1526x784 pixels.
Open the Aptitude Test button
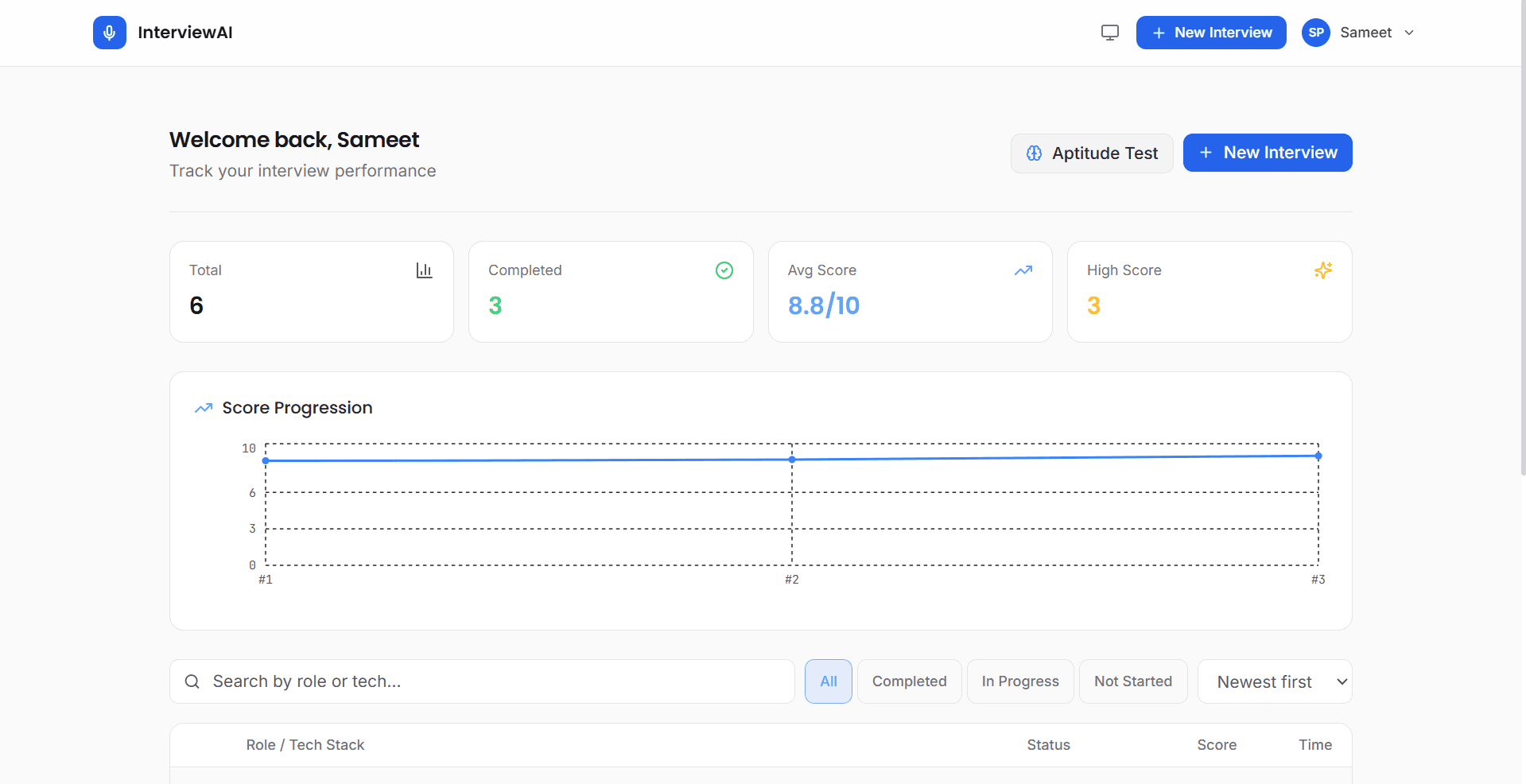tap(1092, 153)
